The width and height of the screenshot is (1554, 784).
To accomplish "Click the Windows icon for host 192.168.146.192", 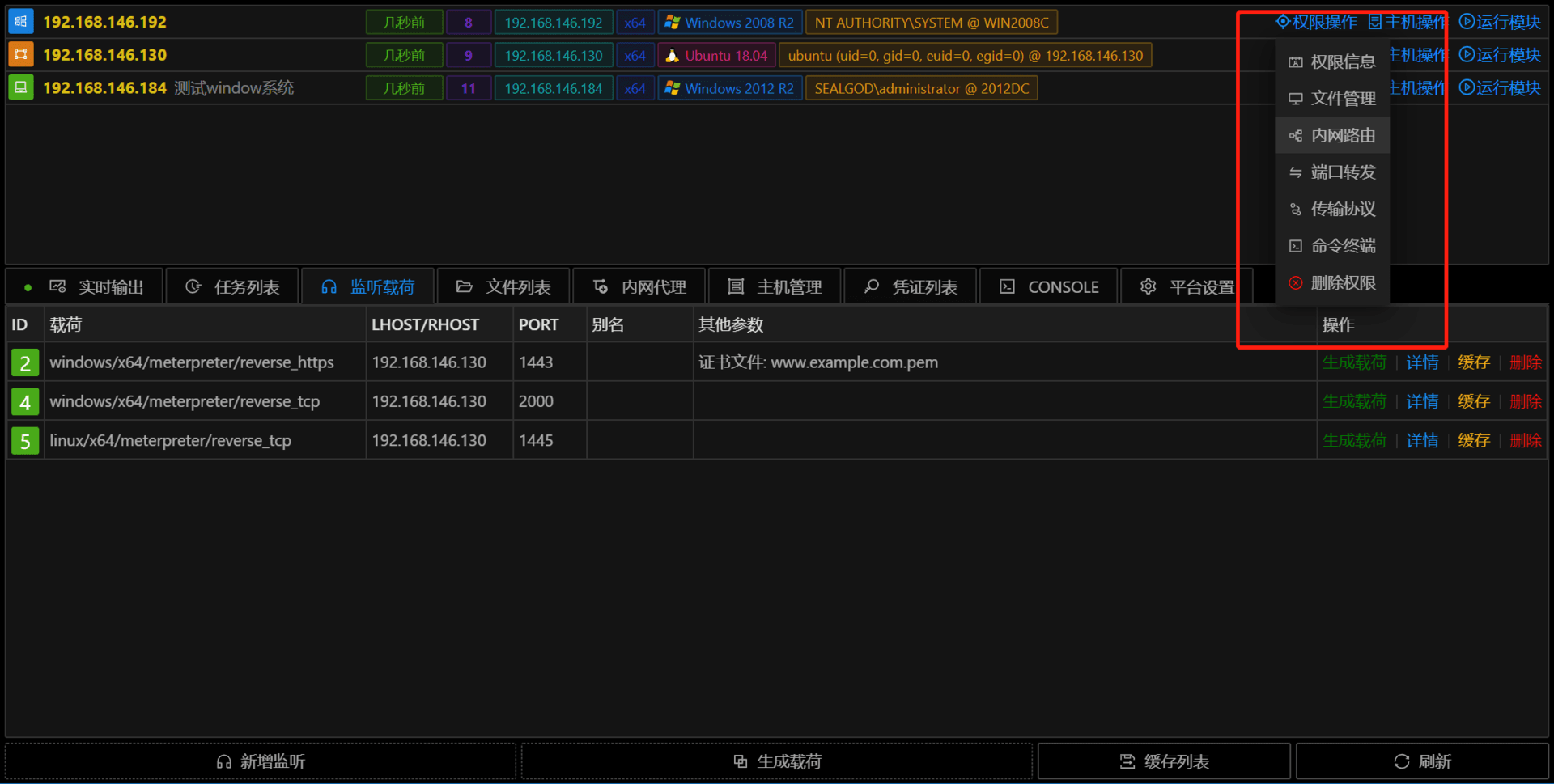I will coord(21,22).
